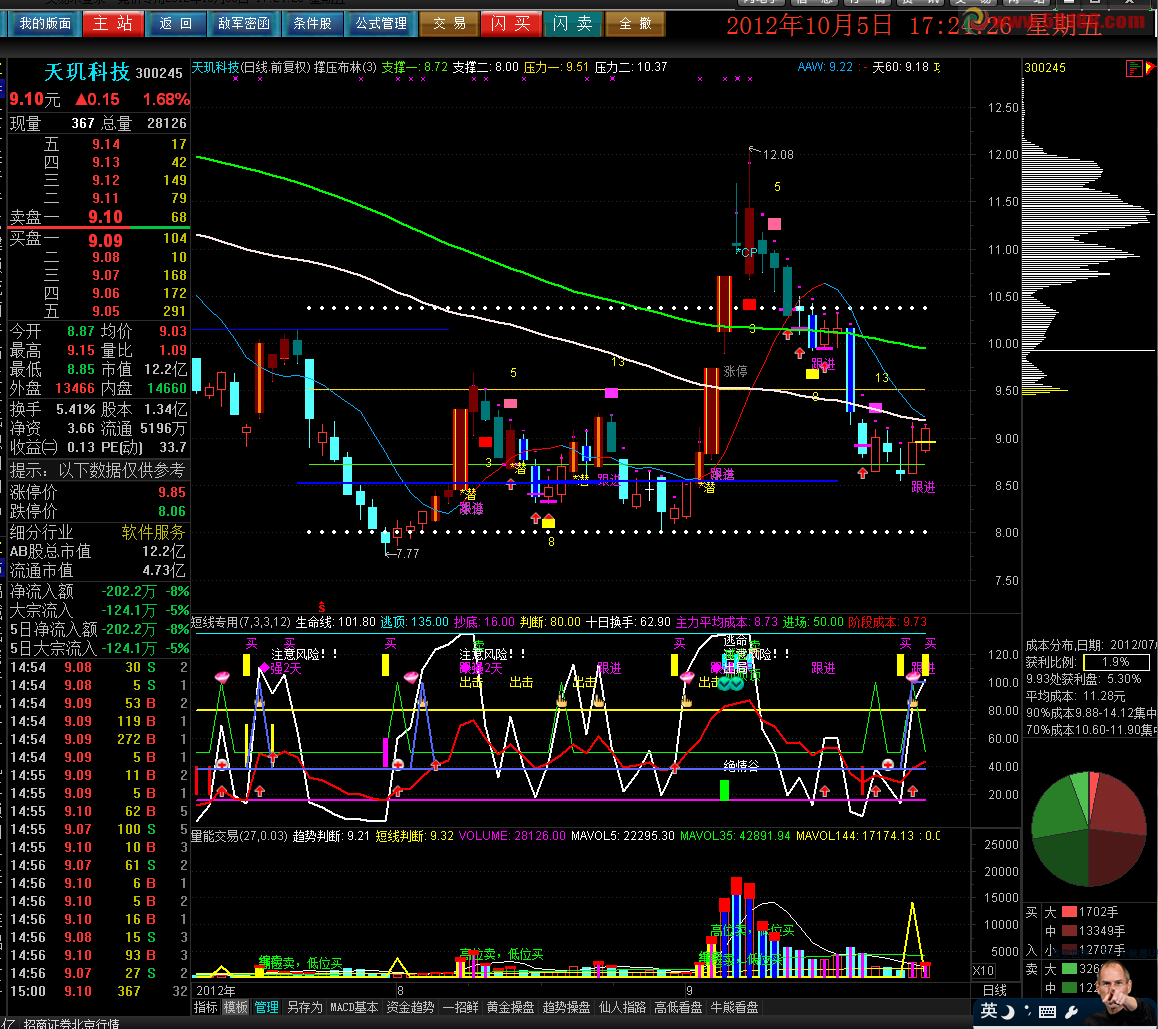Viewport: 1158px width, 1029px height.
Task: Click 另存为 to save the template
Action: pos(304,1008)
